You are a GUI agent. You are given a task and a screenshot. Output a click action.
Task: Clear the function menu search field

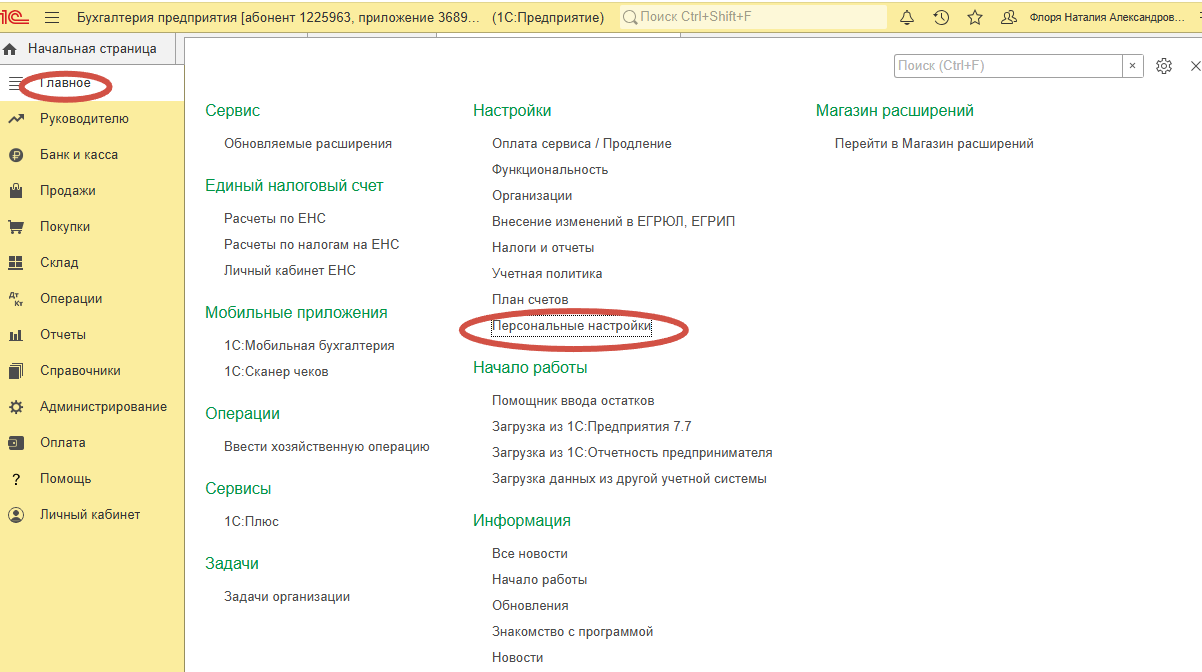pos(1133,66)
